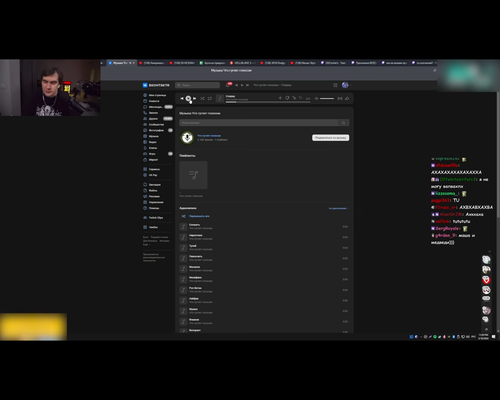The image size is (500, 400).
Task: Focus the music search field
Action: point(259,123)
